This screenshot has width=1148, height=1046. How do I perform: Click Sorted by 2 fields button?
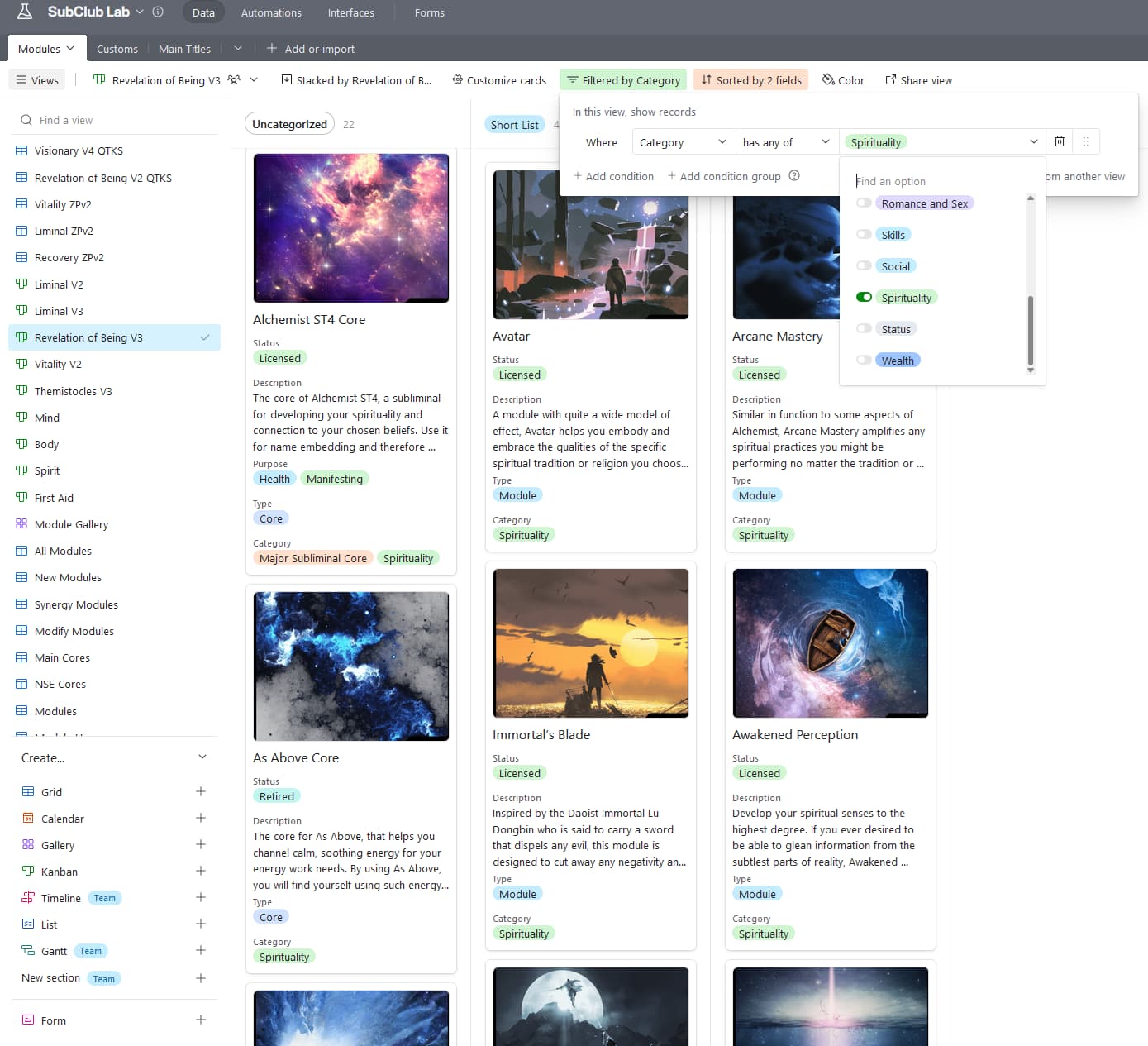click(751, 80)
